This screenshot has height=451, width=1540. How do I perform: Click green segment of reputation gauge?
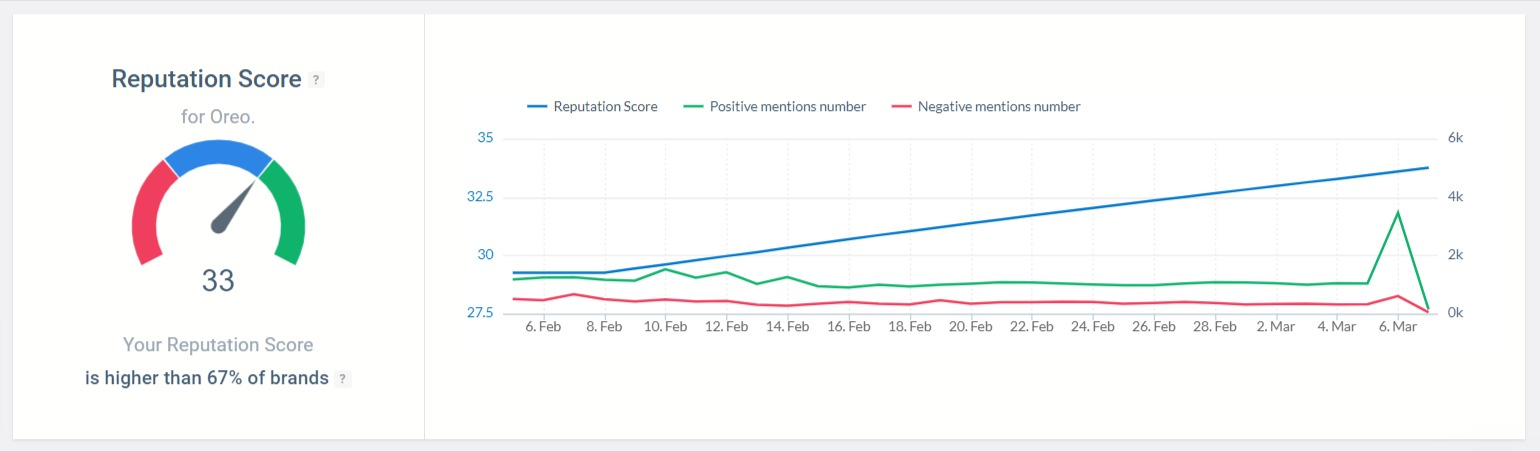click(x=288, y=212)
